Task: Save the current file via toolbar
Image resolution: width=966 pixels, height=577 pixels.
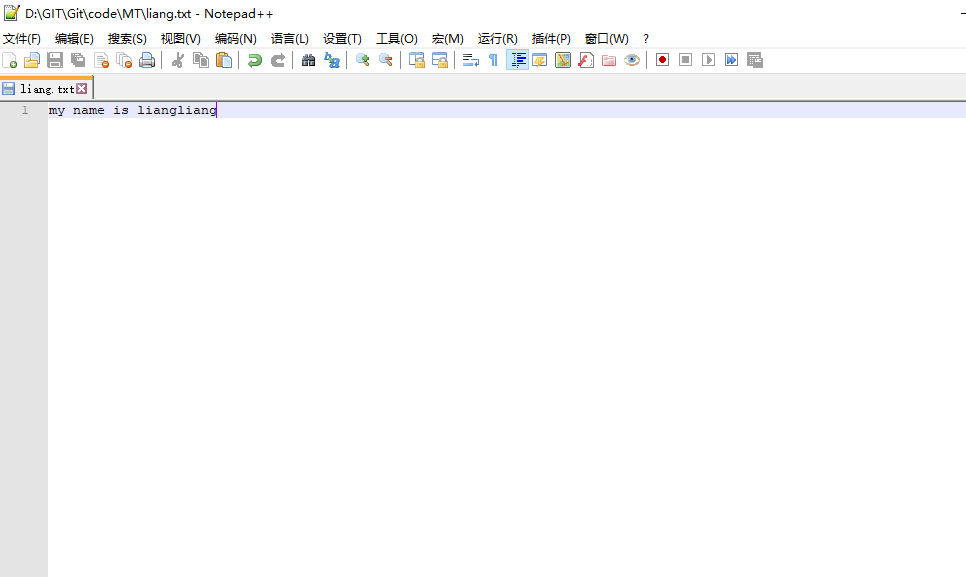Action: pyautogui.click(x=55, y=60)
